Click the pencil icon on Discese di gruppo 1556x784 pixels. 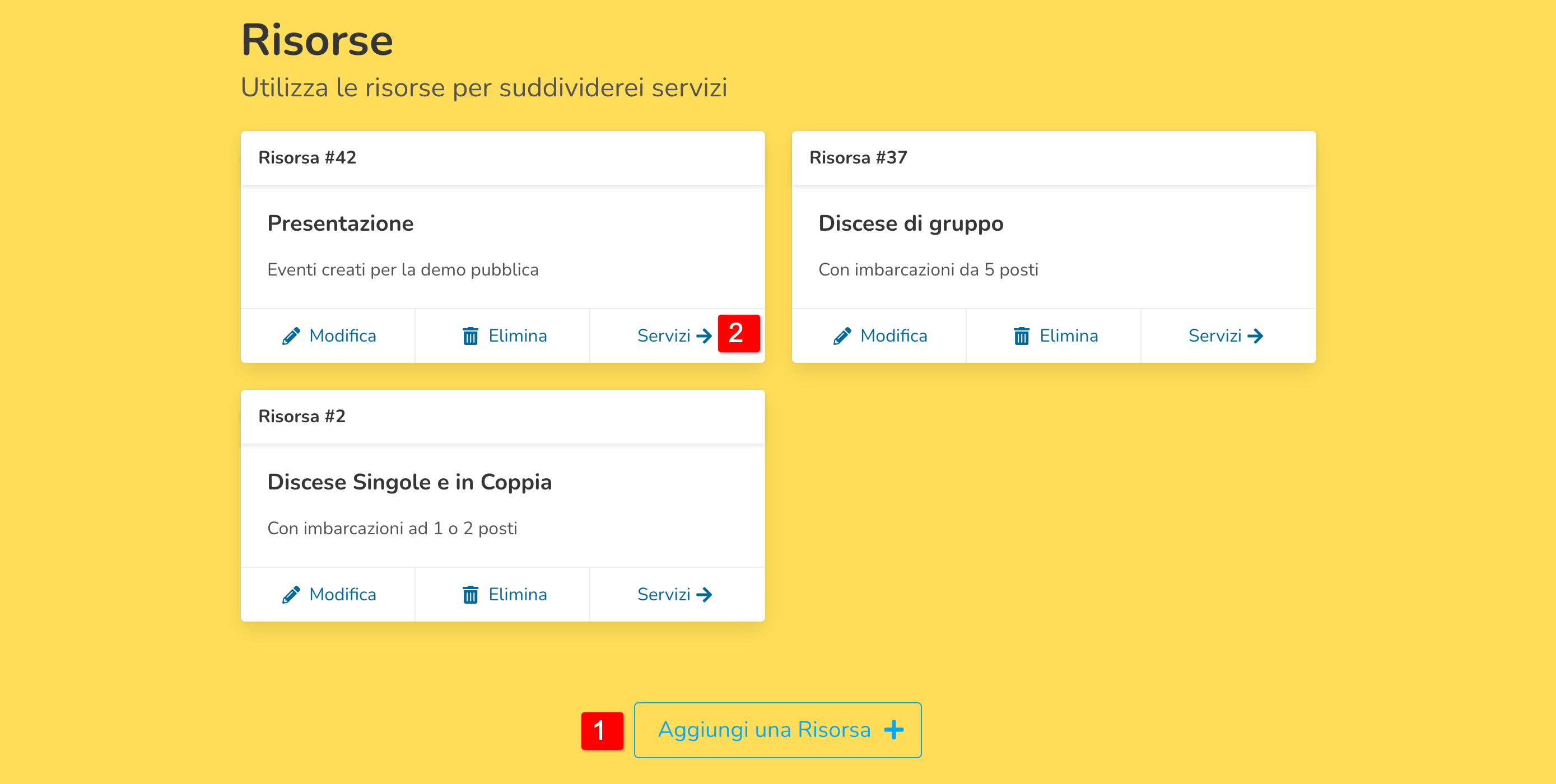tap(842, 336)
